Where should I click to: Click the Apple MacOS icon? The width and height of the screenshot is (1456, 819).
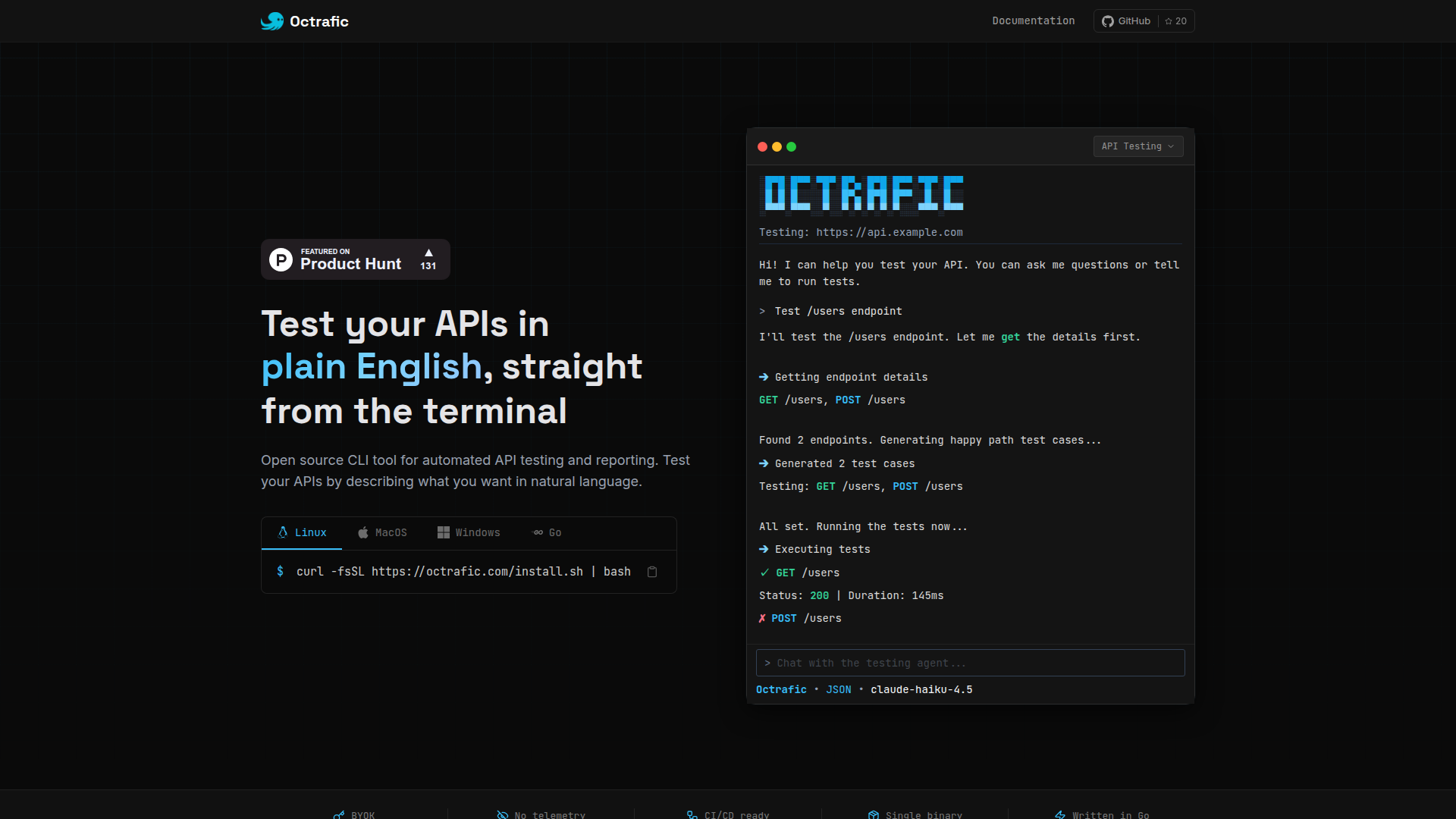pos(363,532)
